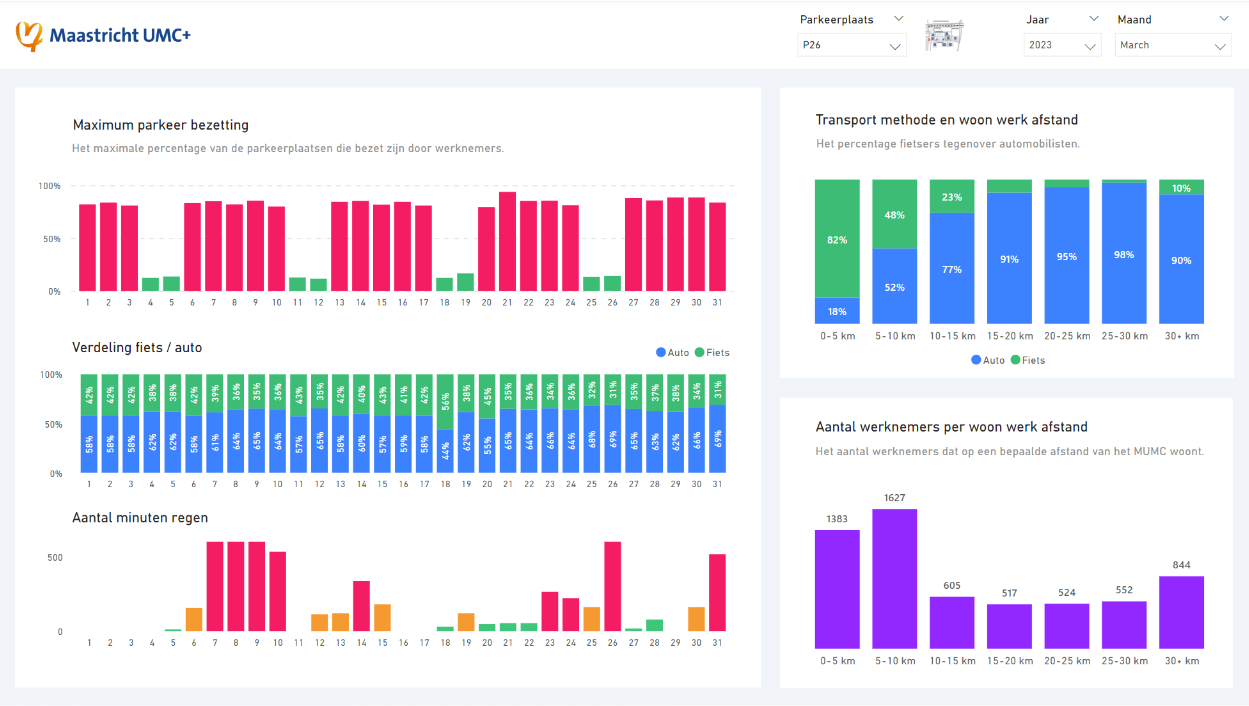The image size is (1249, 706).
Task: Expand the Parkeerplaats filter chevron
Action: pos(896,18)
